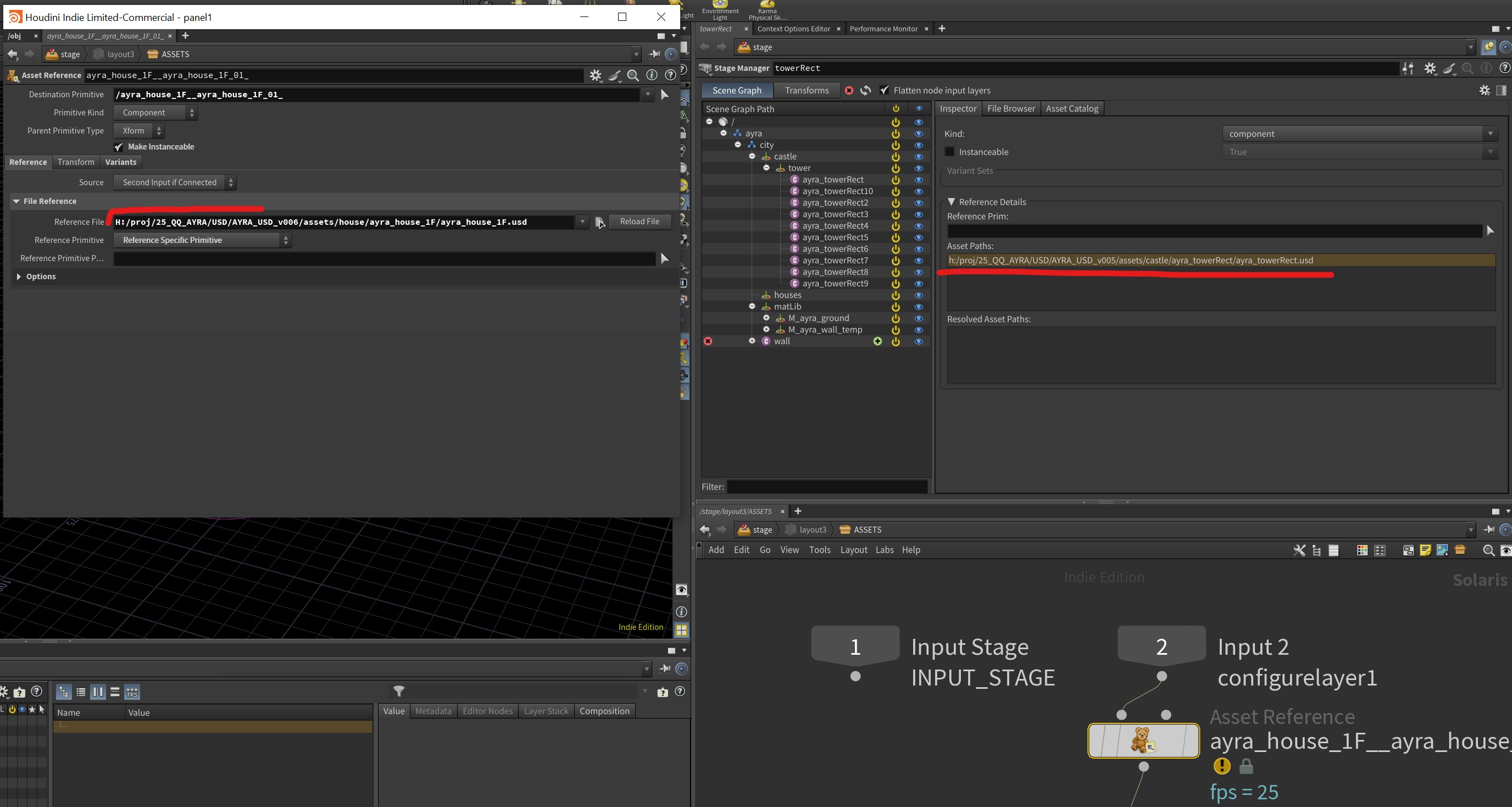Toggle visibility eye for ayra_towerRect
Viewport: 1512px width, 807px height.
pos(919,180)
